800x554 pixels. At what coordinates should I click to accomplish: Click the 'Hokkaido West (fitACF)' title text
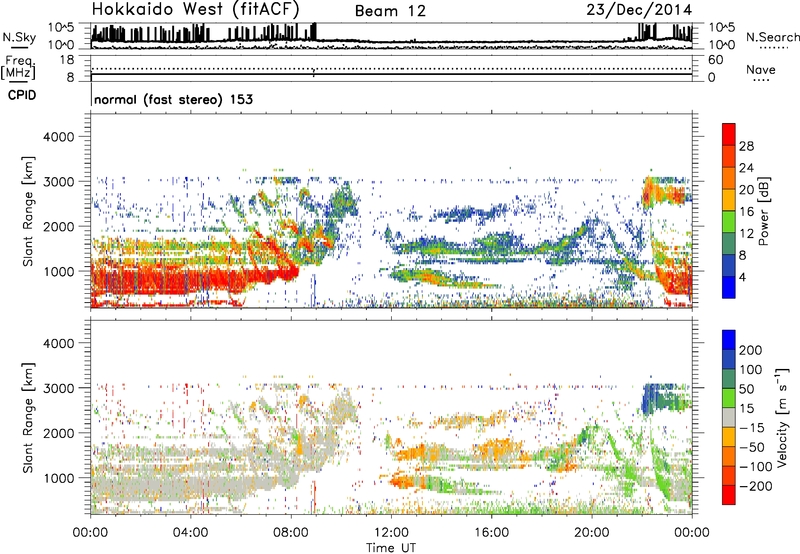pyautogui.click(x=195, y=9)
